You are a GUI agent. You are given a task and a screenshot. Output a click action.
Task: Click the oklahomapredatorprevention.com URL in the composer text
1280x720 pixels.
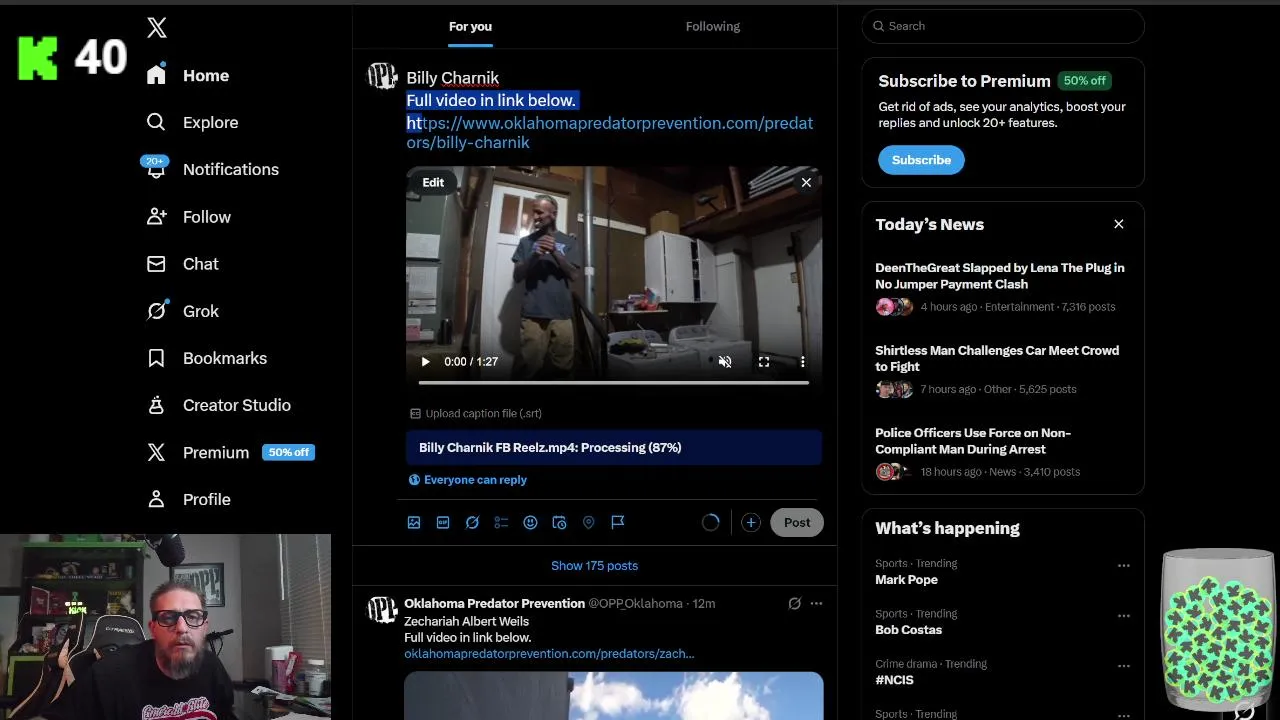pos(610,133)
